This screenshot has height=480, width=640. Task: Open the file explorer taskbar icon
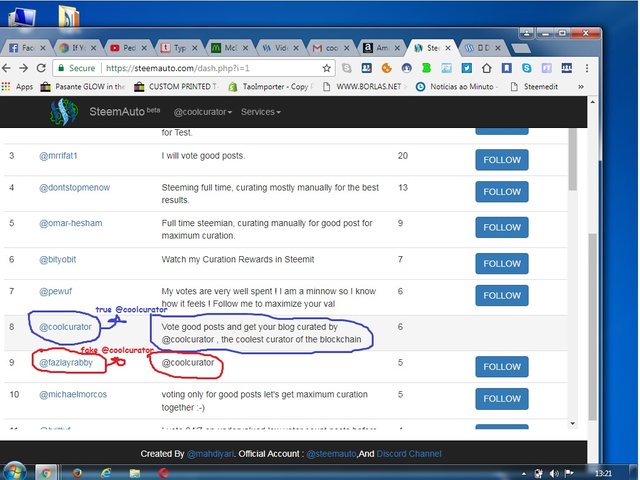[105, 471]
